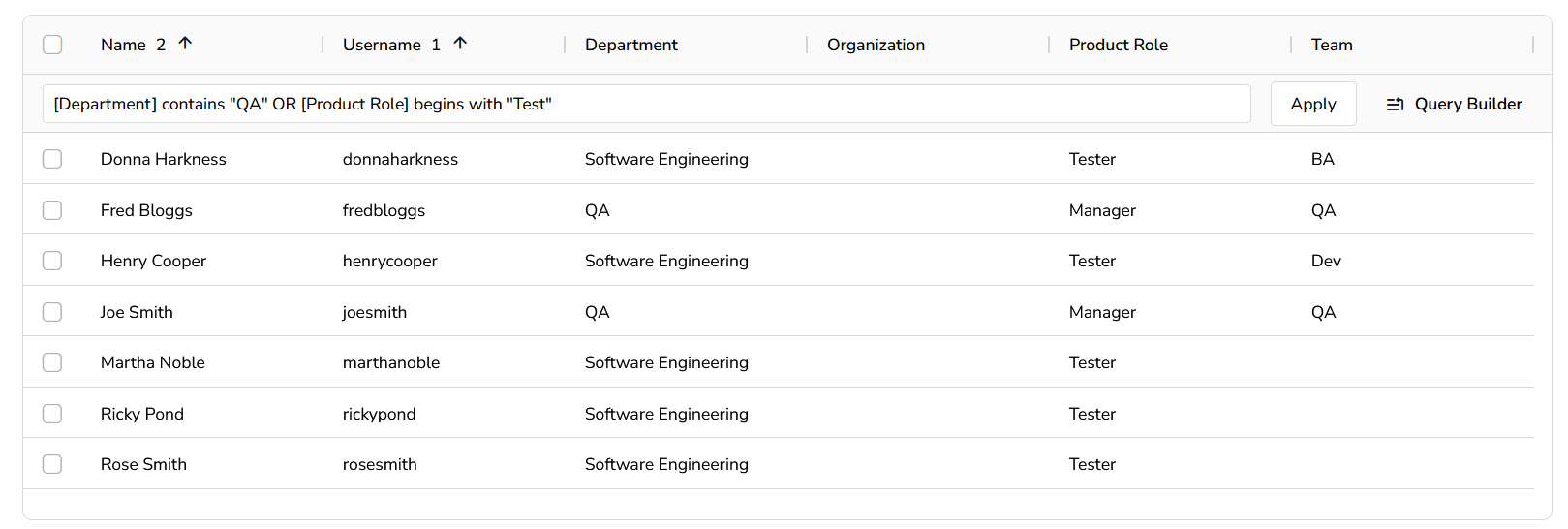This screenshot has height=529, width=1568.
Task: Click the Query Builder icon
Action: point(1395,105)
